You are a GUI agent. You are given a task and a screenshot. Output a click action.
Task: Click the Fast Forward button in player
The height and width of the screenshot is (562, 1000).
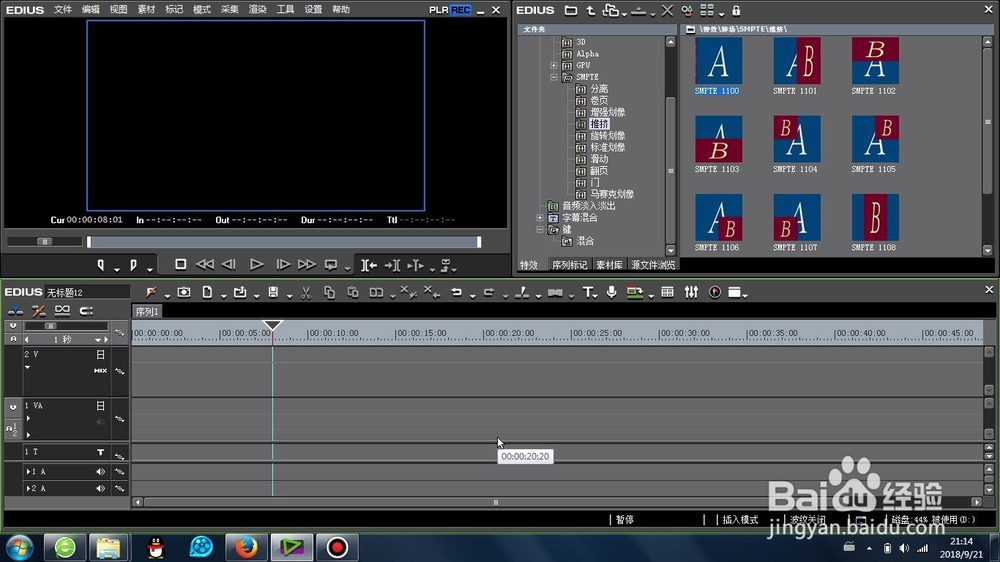(x=307, y=264)
